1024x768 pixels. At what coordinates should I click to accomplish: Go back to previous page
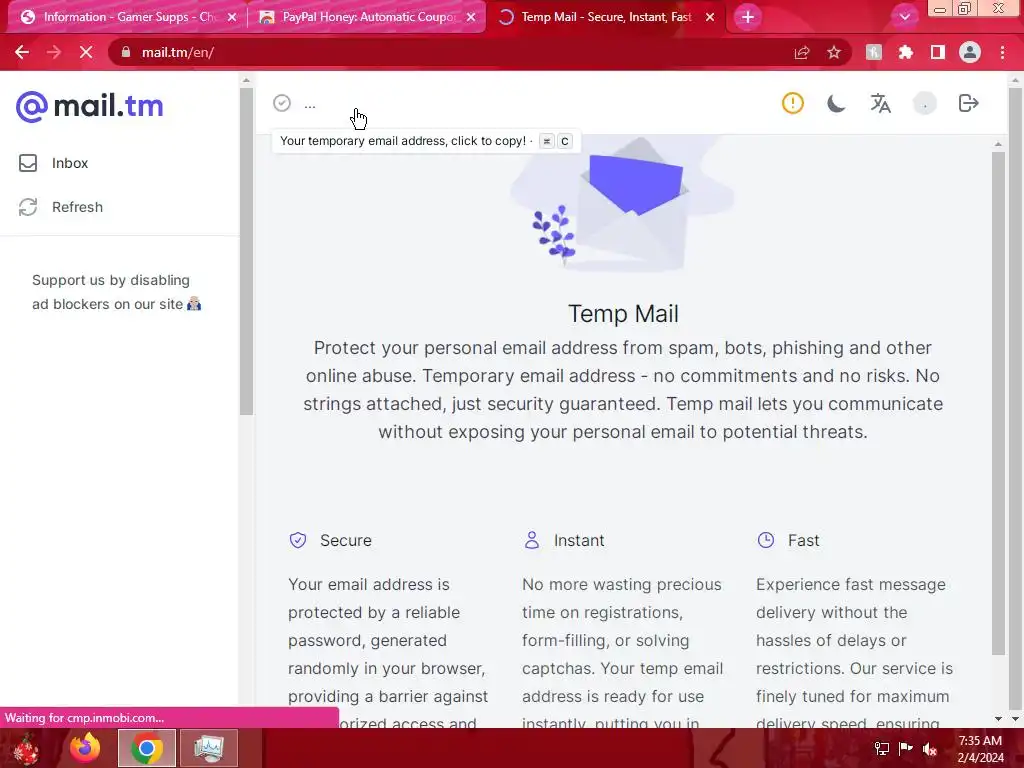(x=22, y=52)
